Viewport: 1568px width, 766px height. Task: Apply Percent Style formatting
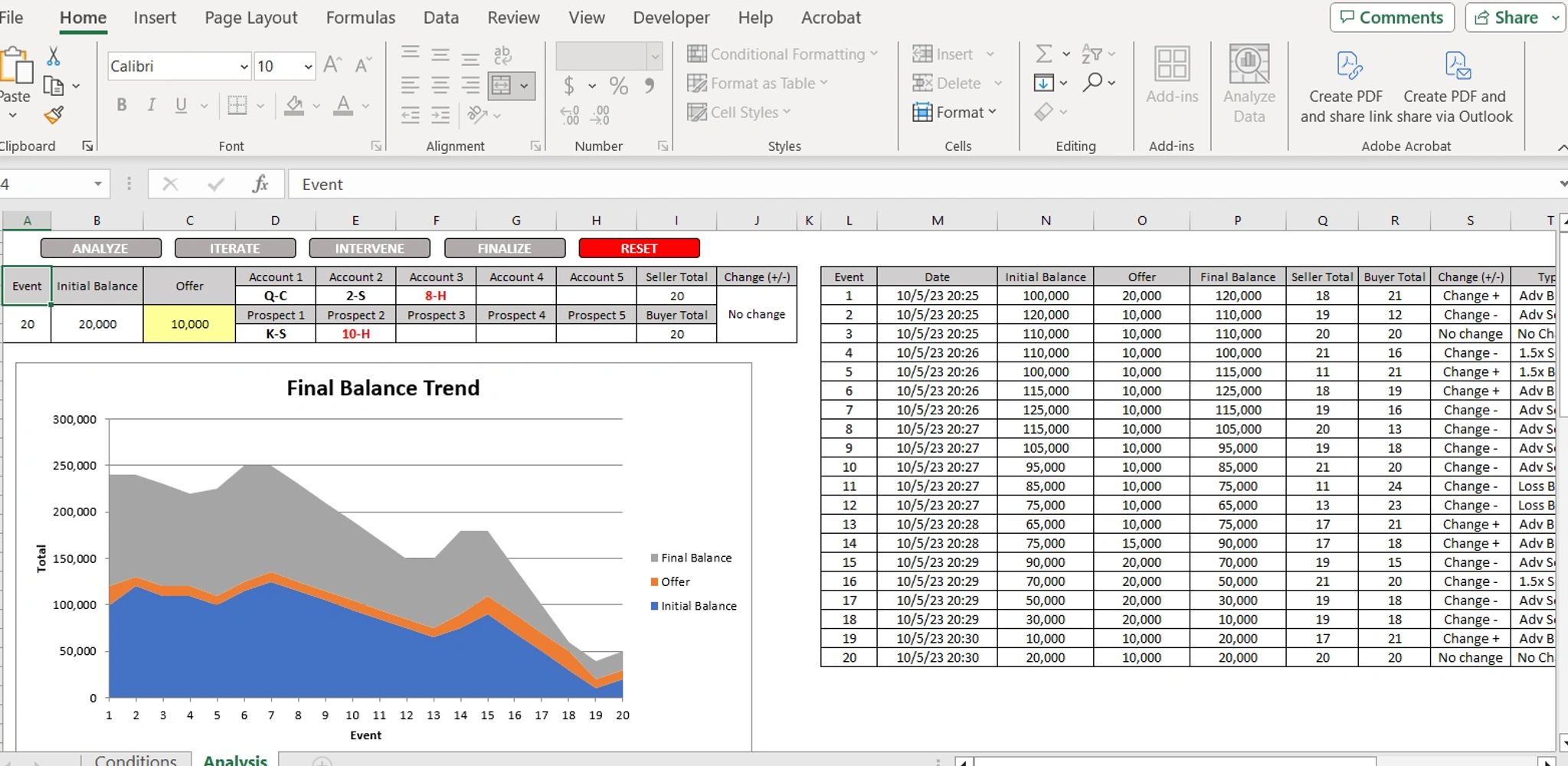point(619,86)
